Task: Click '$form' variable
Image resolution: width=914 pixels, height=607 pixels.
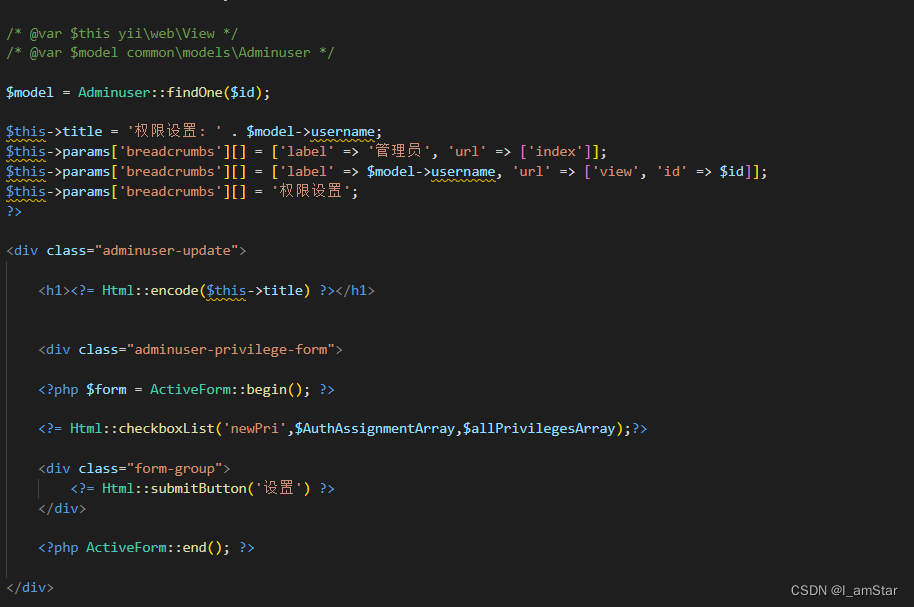Action: pos(106,390)
